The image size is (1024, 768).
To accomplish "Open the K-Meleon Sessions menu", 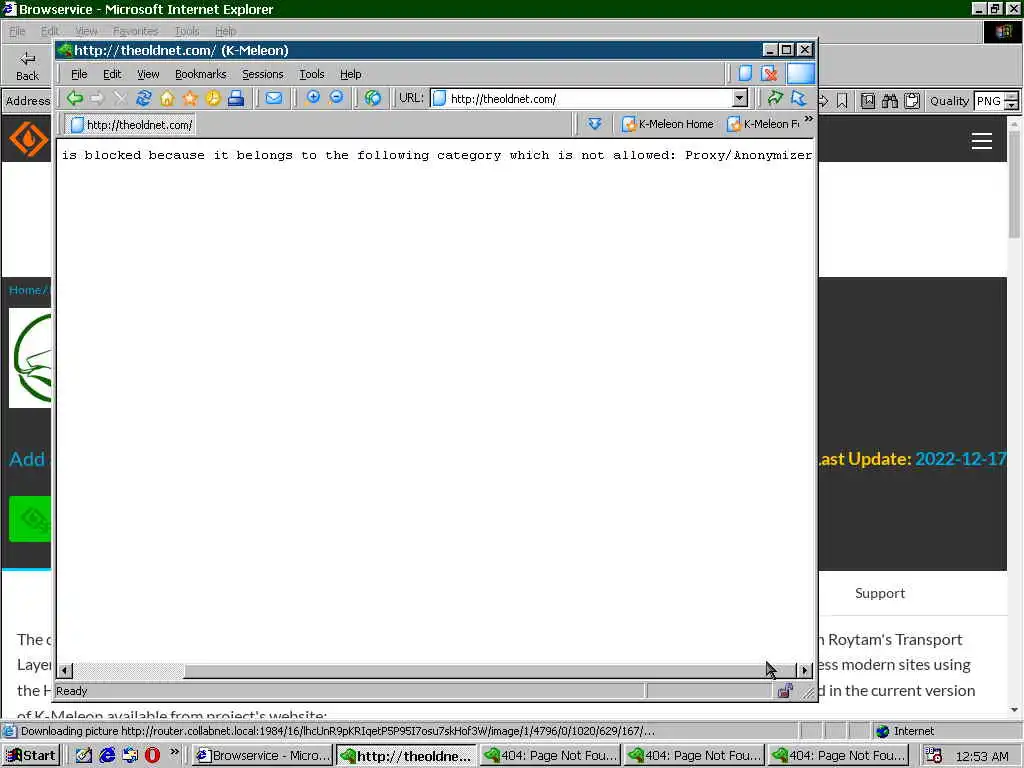I will pyautogui.click(x=263, y=74).
